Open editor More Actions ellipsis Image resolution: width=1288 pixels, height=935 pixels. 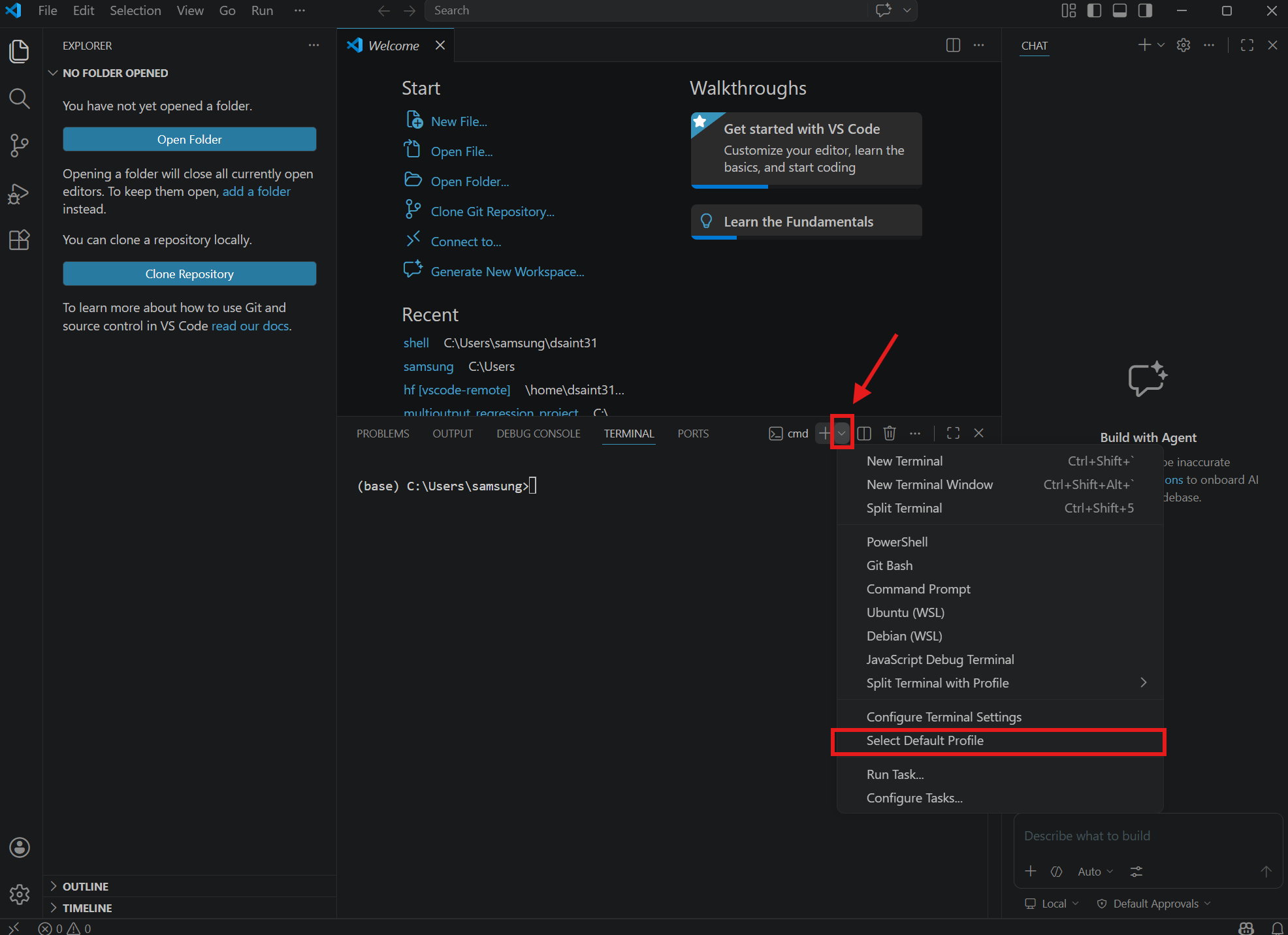pyautogui.click(x=978, y=45)
